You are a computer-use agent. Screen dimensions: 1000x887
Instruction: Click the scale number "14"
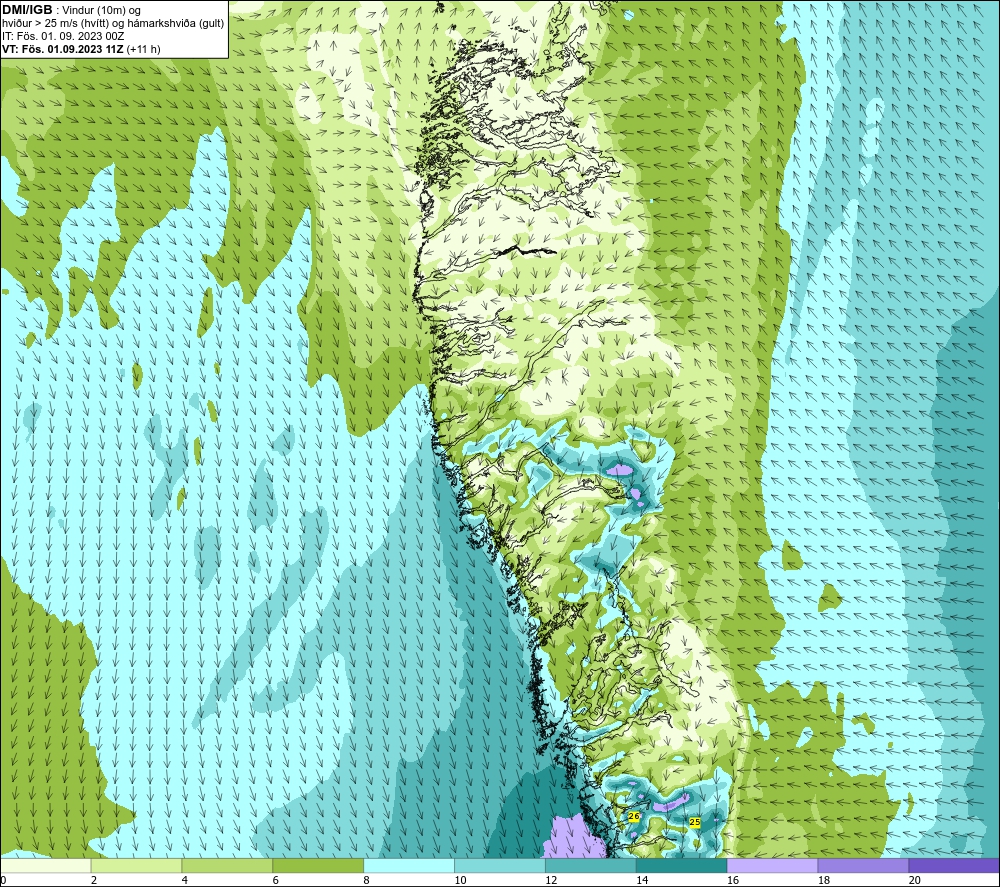point(642,880)
